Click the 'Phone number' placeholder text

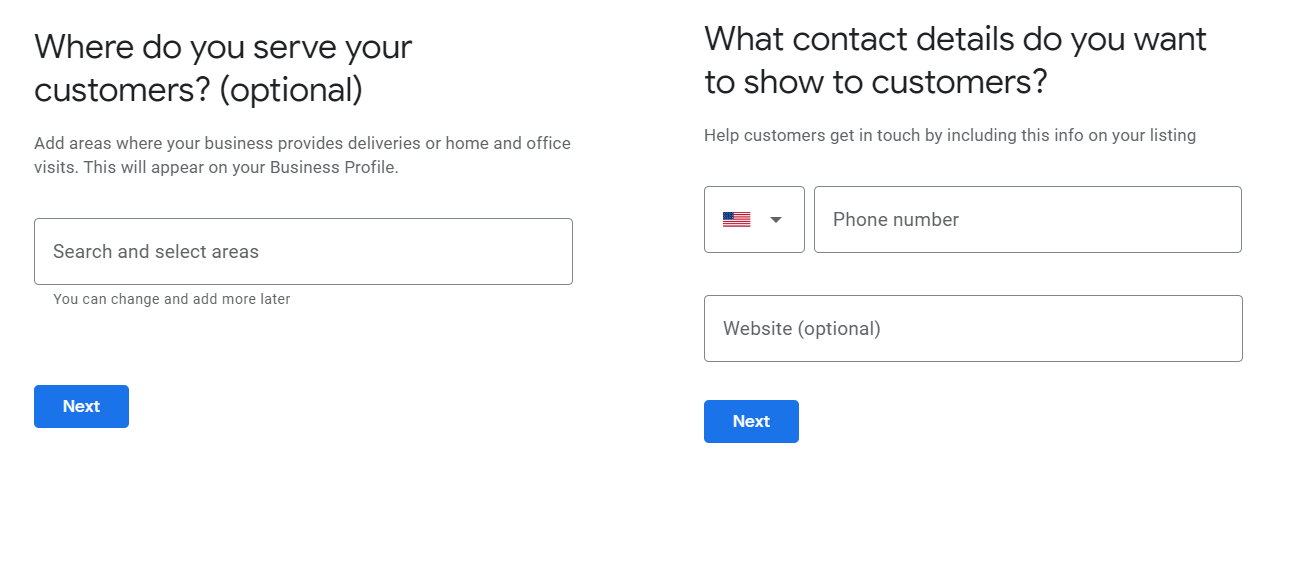896,220
